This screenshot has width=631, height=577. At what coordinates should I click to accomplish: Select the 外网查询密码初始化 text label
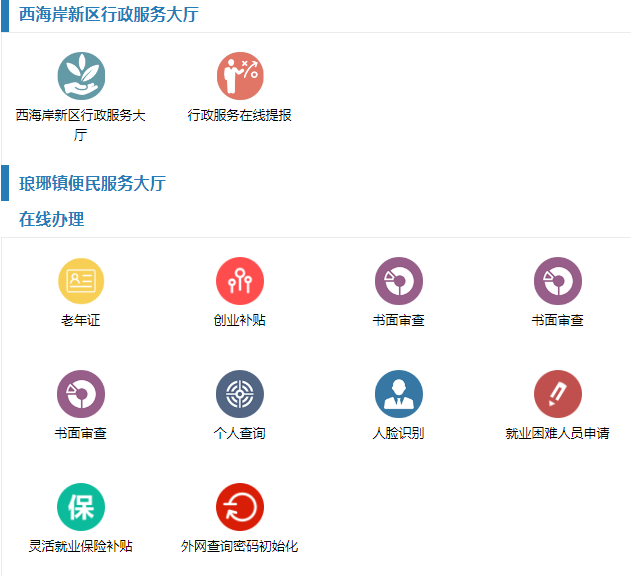pos(240,547)
